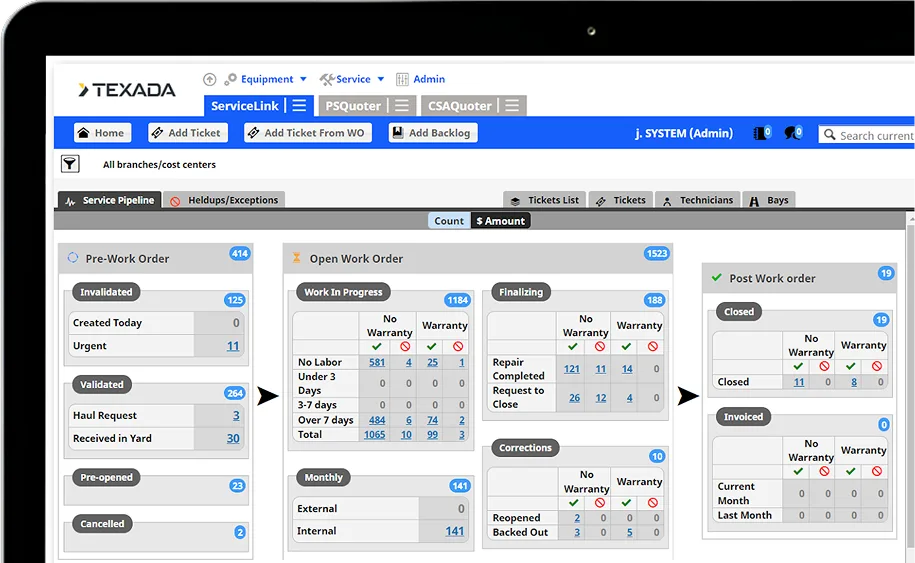Viewport: 915px width, 563px height.
Task: Click the Finalizing section label
Action: [521, 292]
